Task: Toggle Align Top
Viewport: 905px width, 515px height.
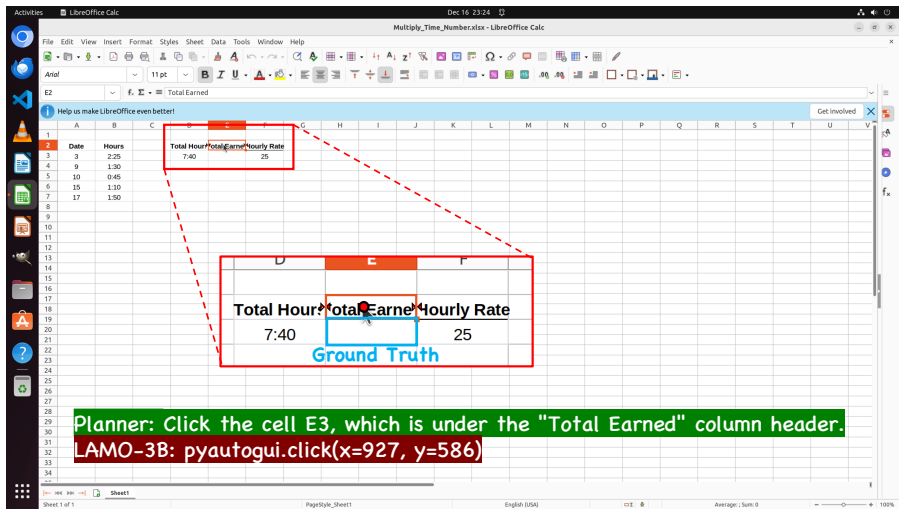Action: click(x=355, y=74)
